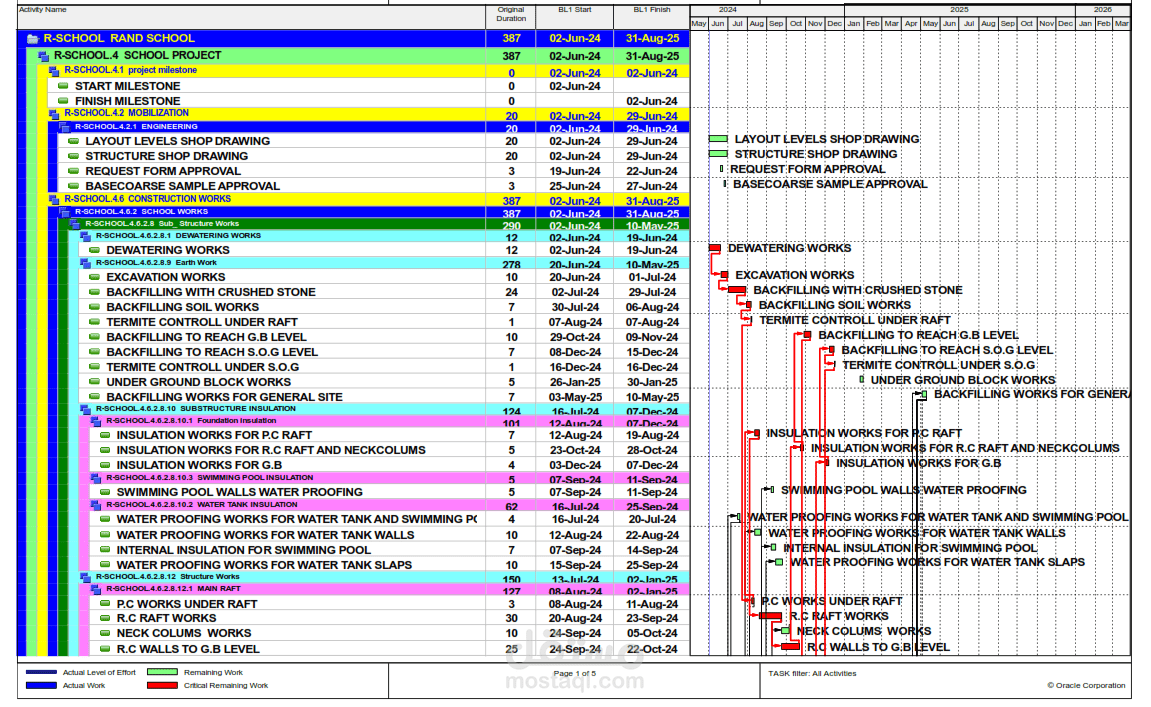Click the 03-May-25 BL1 Start date cell
This screenshot has height=707, width=1151.
(576, 397)
